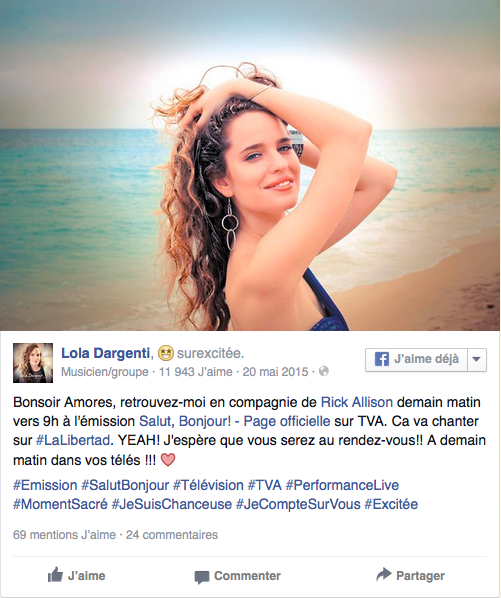Expand the dropdown arrow beside J'aime déjà
This screenshot has width=501, height=598.
477,359
